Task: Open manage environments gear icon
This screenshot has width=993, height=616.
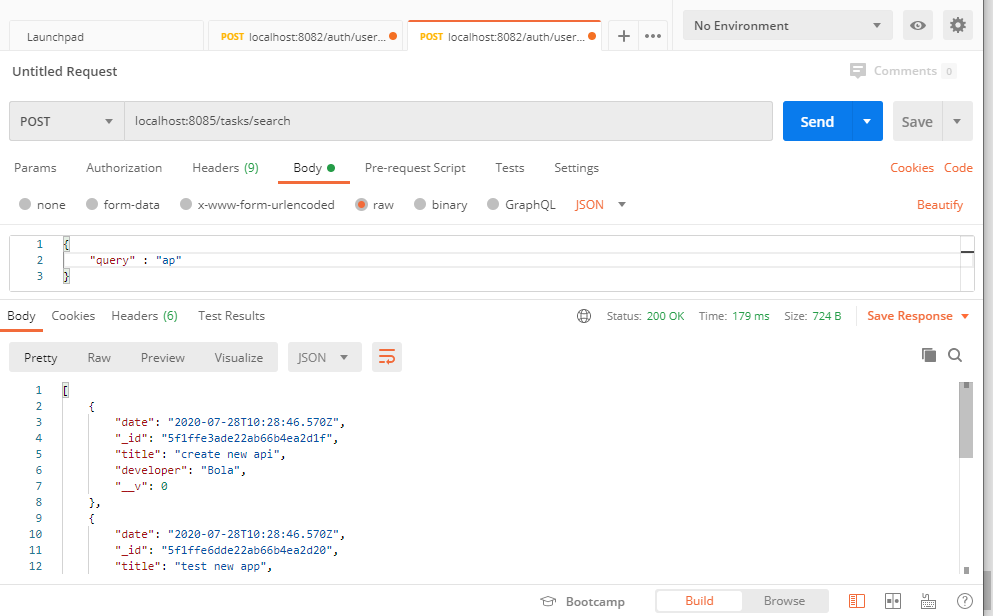Action: click(x=958, y=25)
